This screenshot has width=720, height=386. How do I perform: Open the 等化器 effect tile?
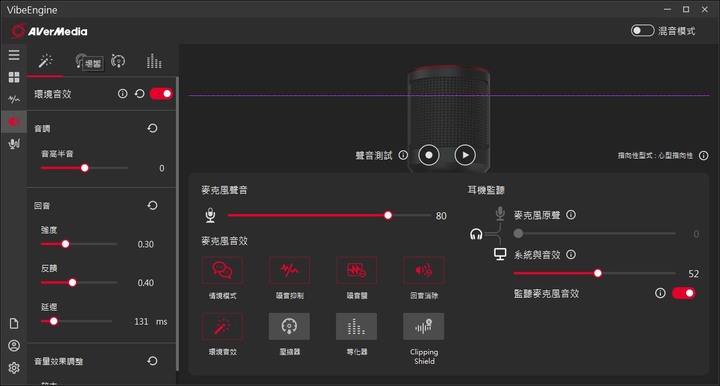(356, 326)
